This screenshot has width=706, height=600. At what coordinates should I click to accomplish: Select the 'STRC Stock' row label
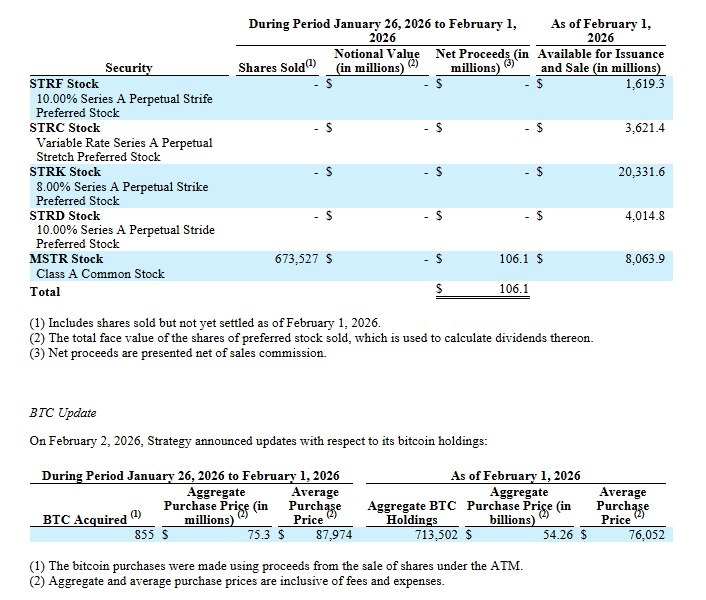pos(65,128)
